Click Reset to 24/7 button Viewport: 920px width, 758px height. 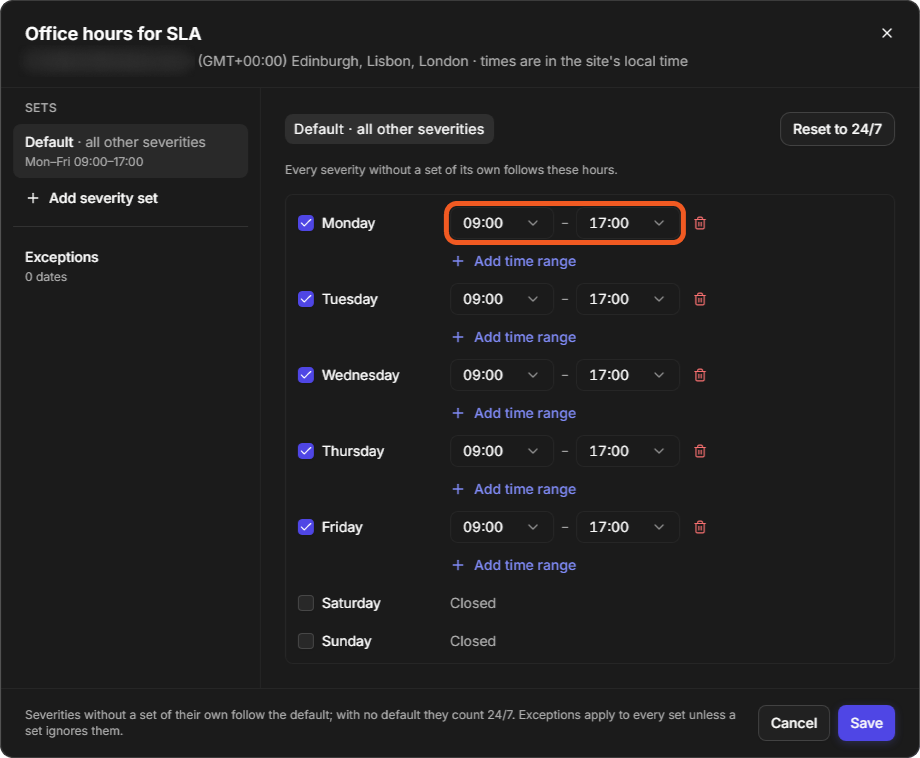837,129
